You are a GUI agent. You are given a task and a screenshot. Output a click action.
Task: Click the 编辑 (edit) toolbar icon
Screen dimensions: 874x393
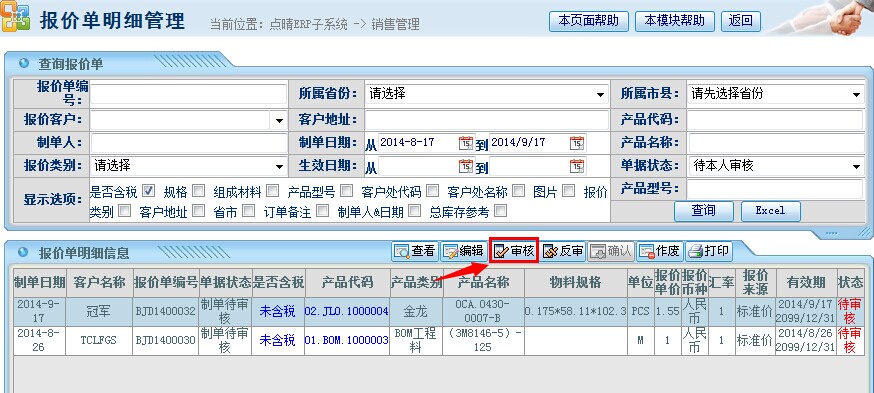tap(463, 252)
